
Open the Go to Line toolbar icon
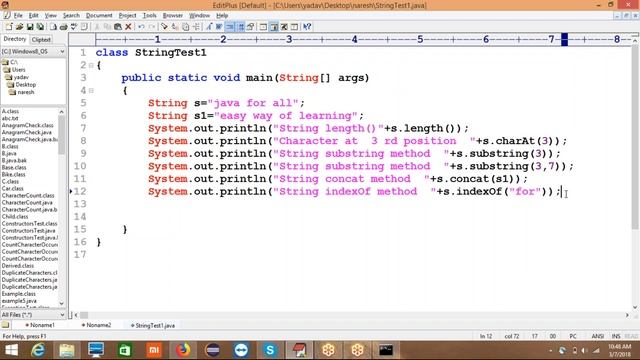[196, 27]
